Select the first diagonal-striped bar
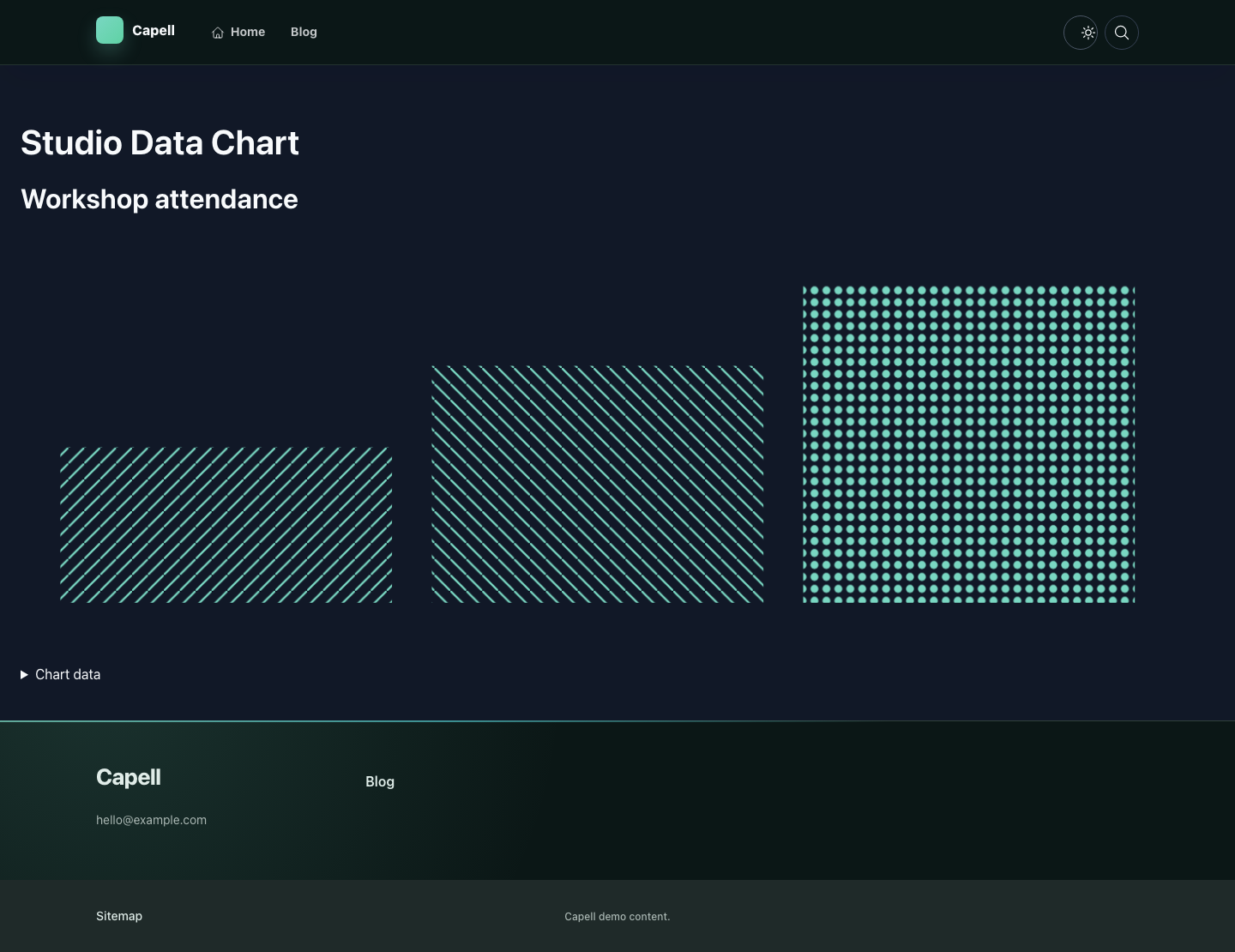The height and width of the screenshot is (952, 1235). 226,525
